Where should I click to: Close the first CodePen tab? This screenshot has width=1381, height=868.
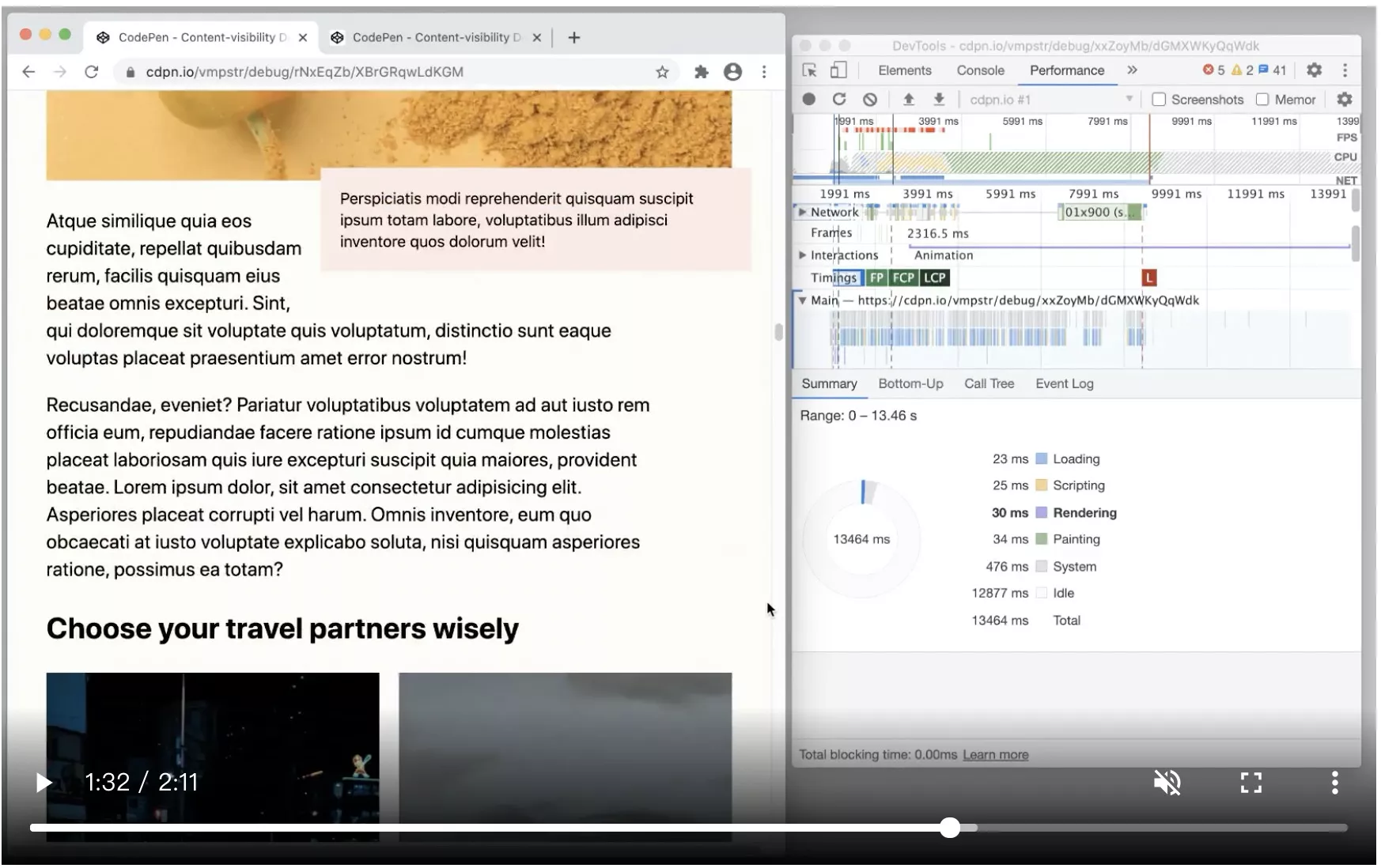[x=302, y=37]
